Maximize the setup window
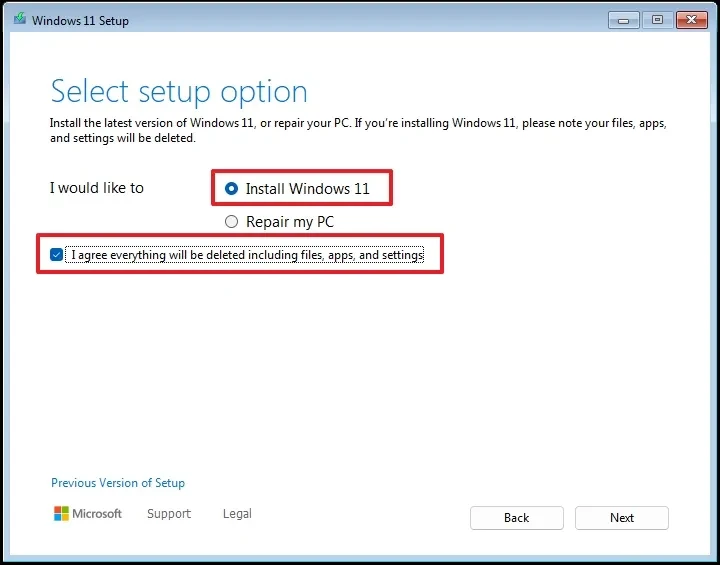Image resolution: width=720 pixels, height=565 pixels. (656, 19)
